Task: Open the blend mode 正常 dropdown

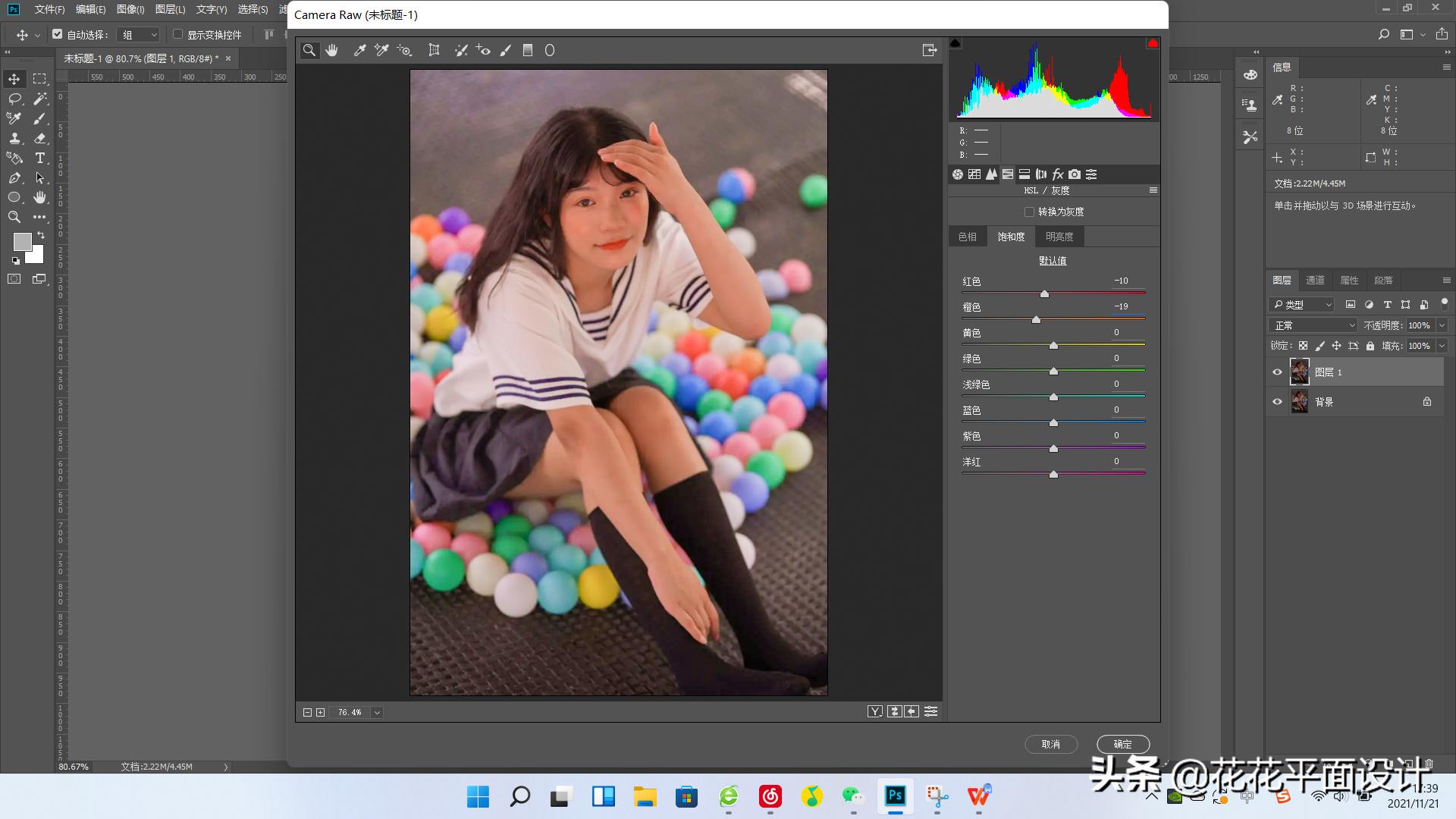Action: tap(1313, 325)
